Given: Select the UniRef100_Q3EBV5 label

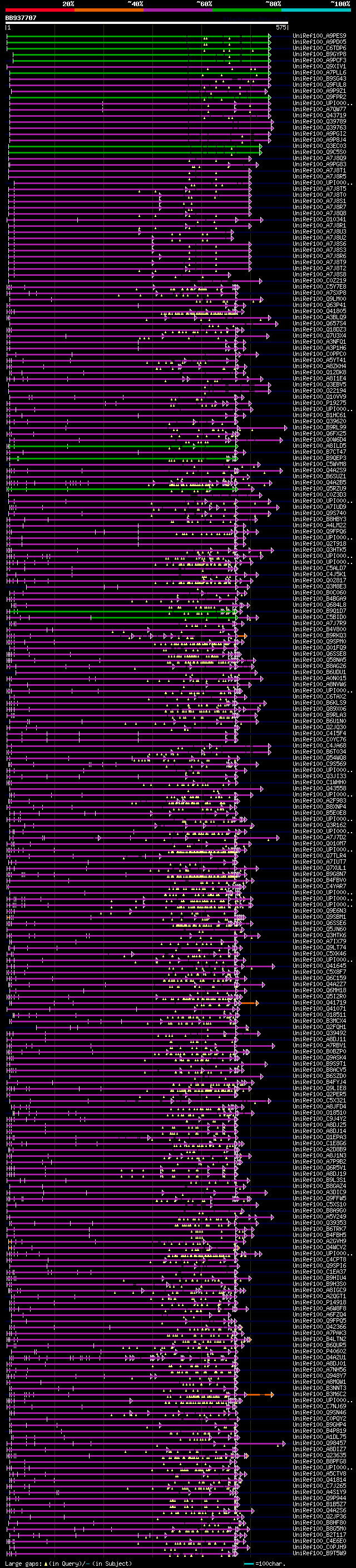Looking at the screenshot, I should click(x=319, y=385).
